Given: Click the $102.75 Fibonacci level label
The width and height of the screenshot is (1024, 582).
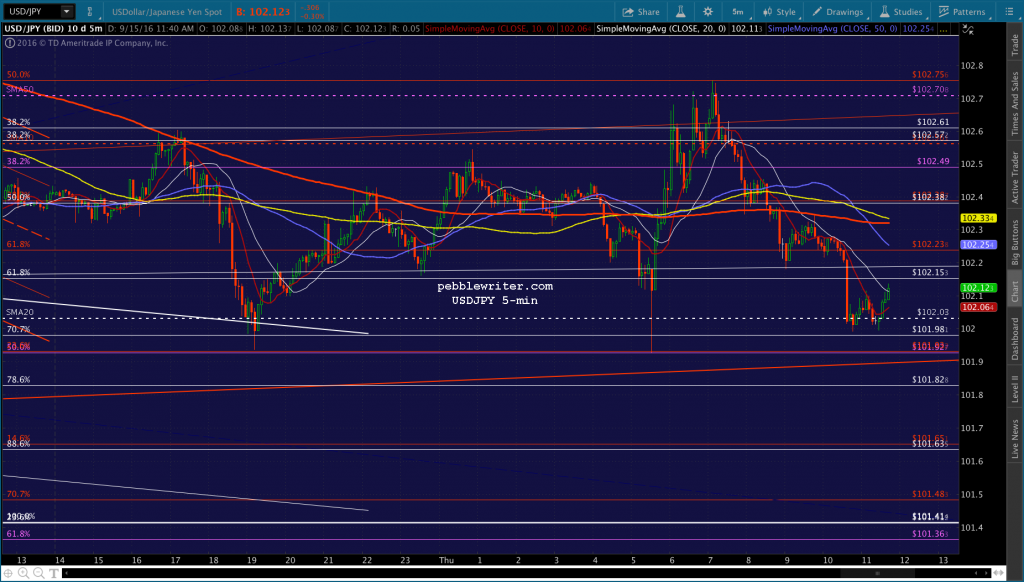Looking at the screenshot, I should click(x=930, y=74).
